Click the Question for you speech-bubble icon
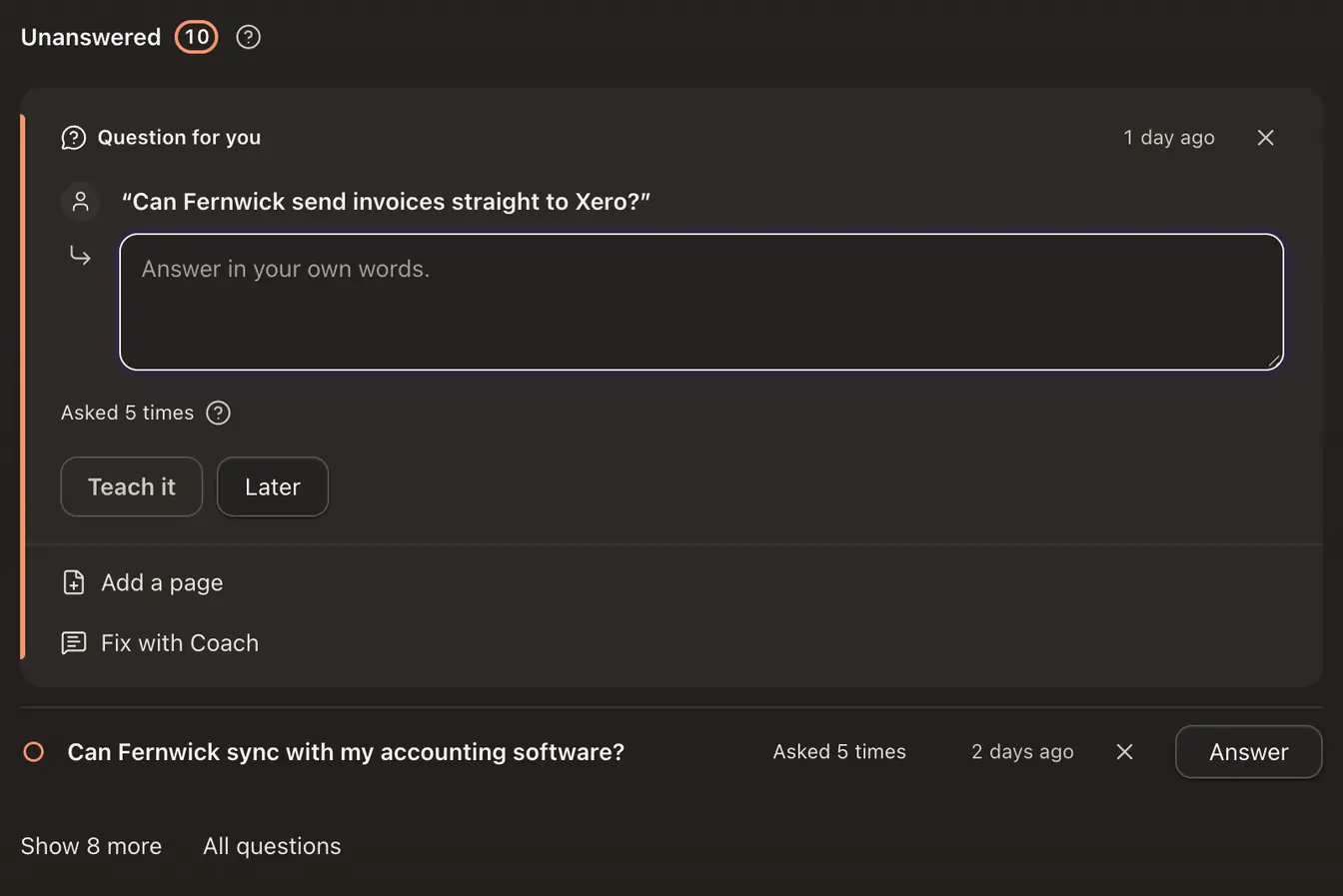The image size is (1343, 896). (x=73, y=138)
